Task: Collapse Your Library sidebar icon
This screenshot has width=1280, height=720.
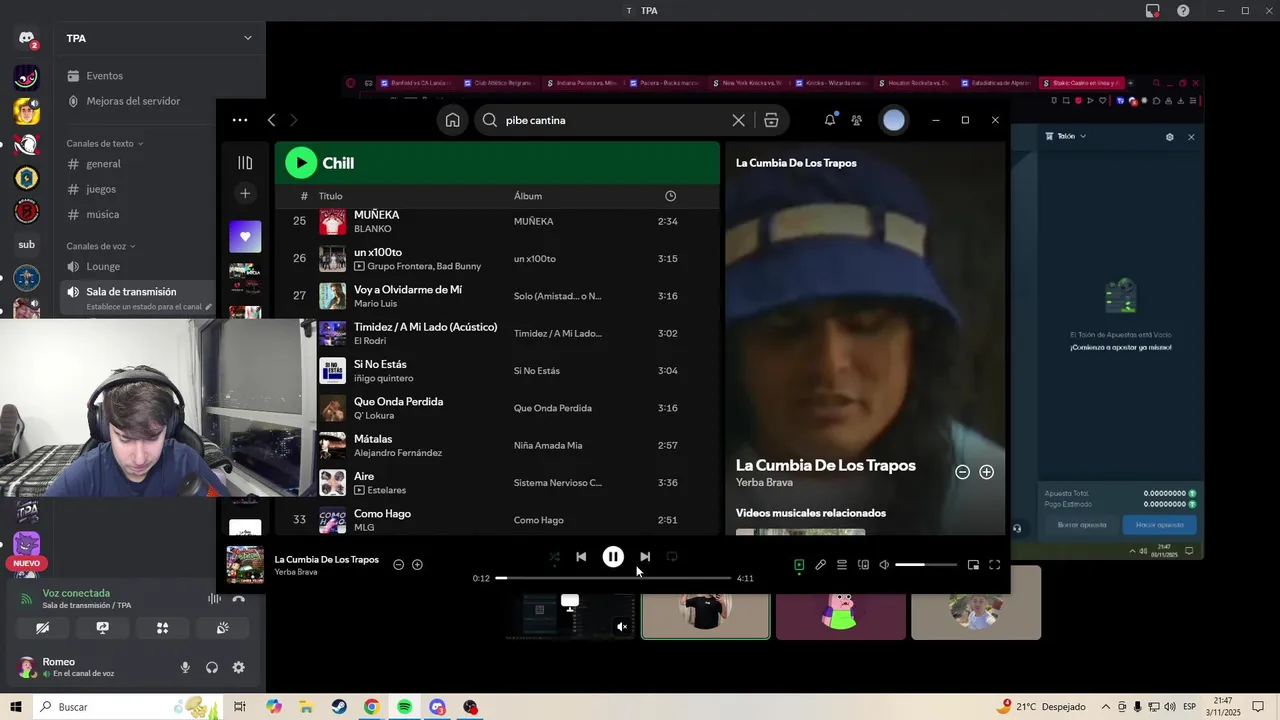Action: coord(245,163)
